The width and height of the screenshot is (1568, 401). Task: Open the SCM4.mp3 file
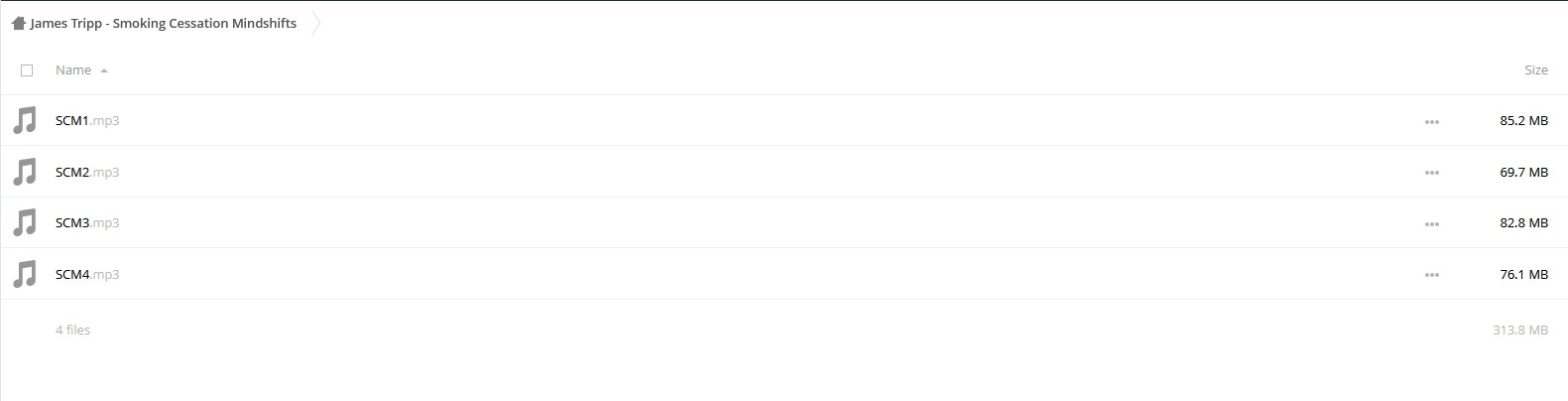coord(87,274)
